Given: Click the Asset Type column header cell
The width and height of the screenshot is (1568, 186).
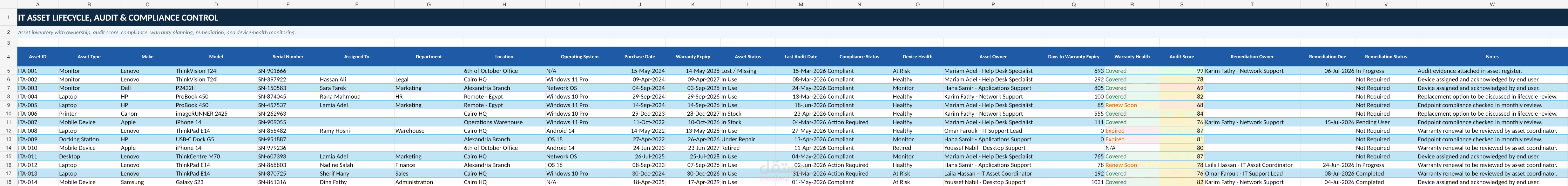Looking at the screenshot, I should [x=89, y=56].
